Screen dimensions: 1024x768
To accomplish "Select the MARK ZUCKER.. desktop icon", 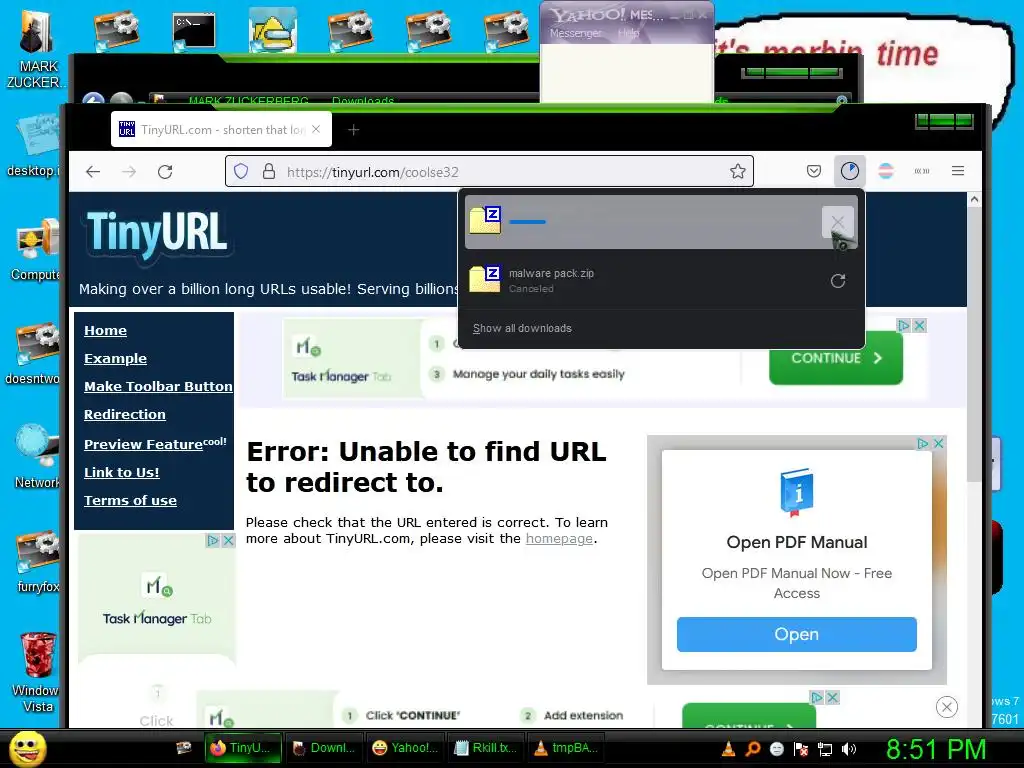I will coord(37,51).
